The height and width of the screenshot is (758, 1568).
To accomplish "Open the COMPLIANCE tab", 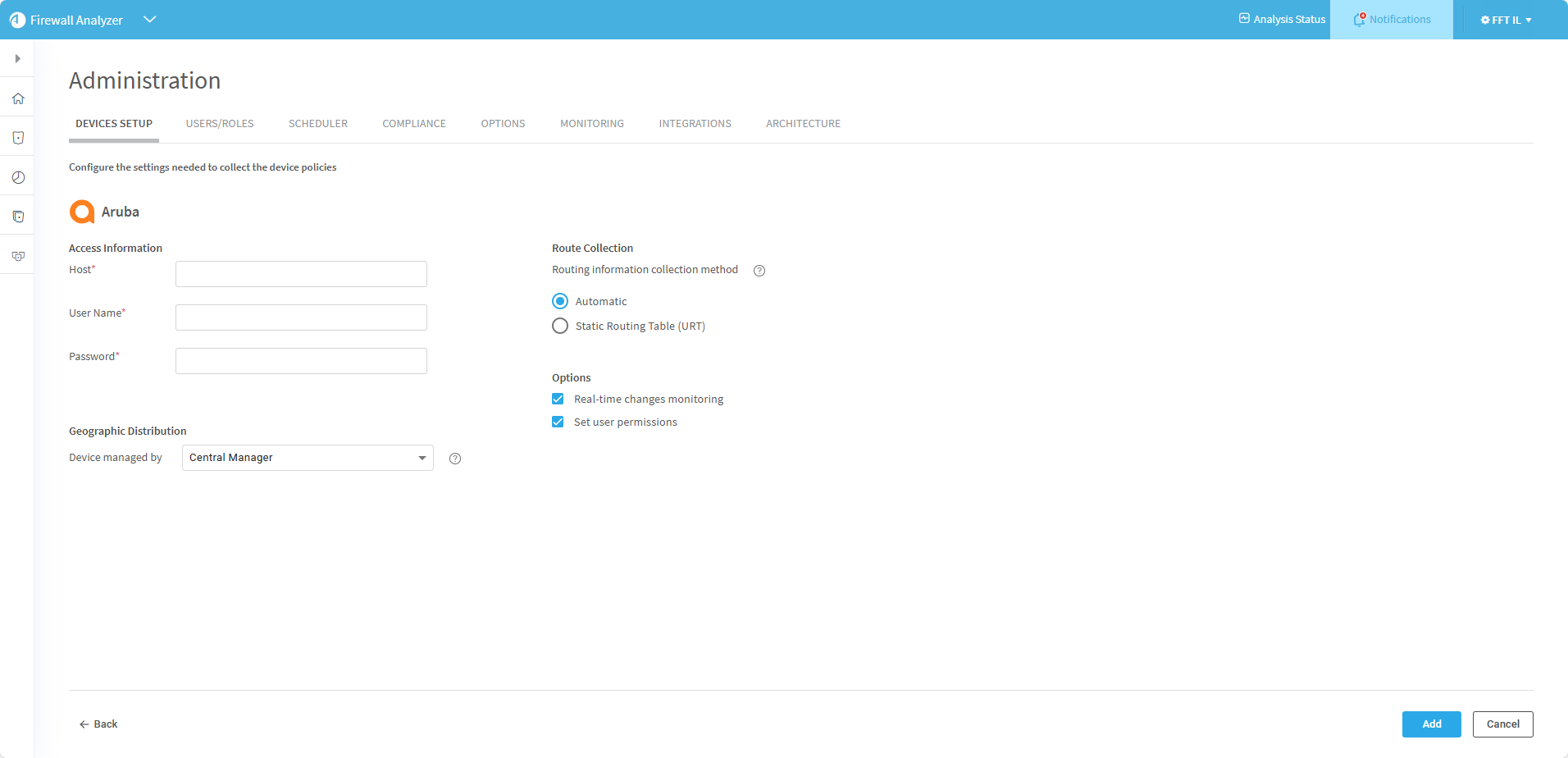I will pyautogui.click(x=414, y=124).
